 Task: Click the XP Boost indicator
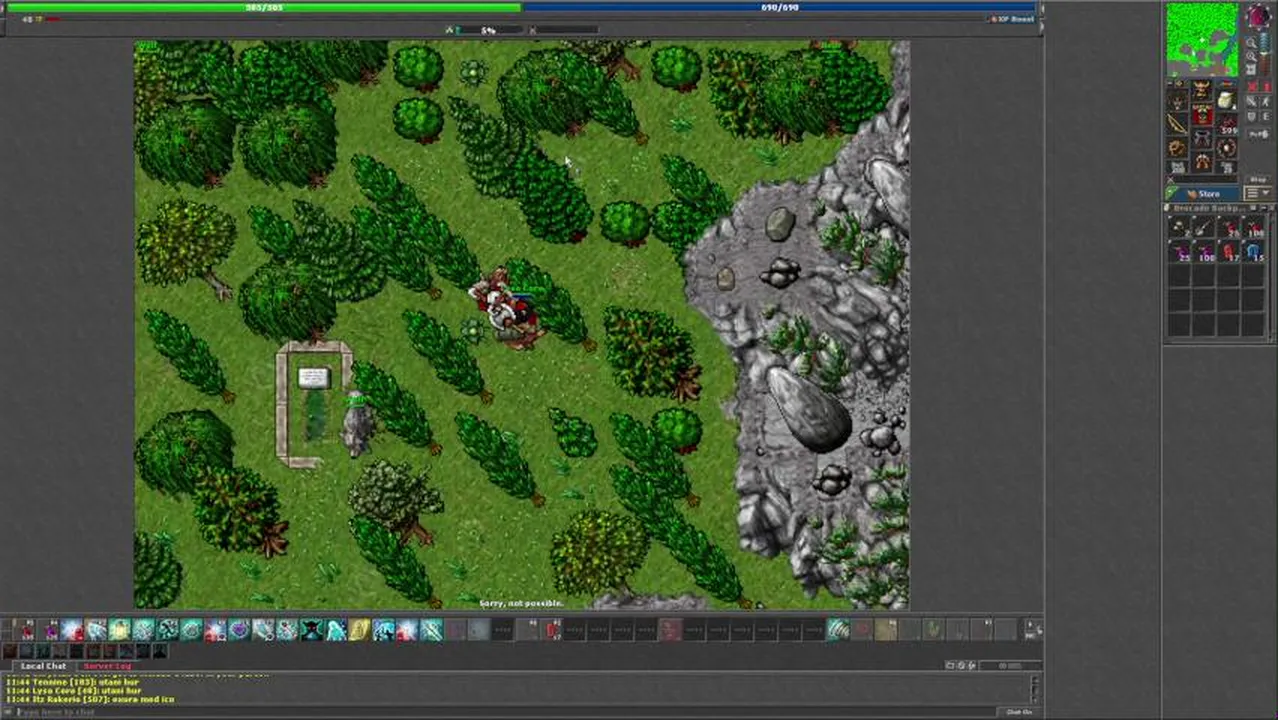tap(1013, 19)
